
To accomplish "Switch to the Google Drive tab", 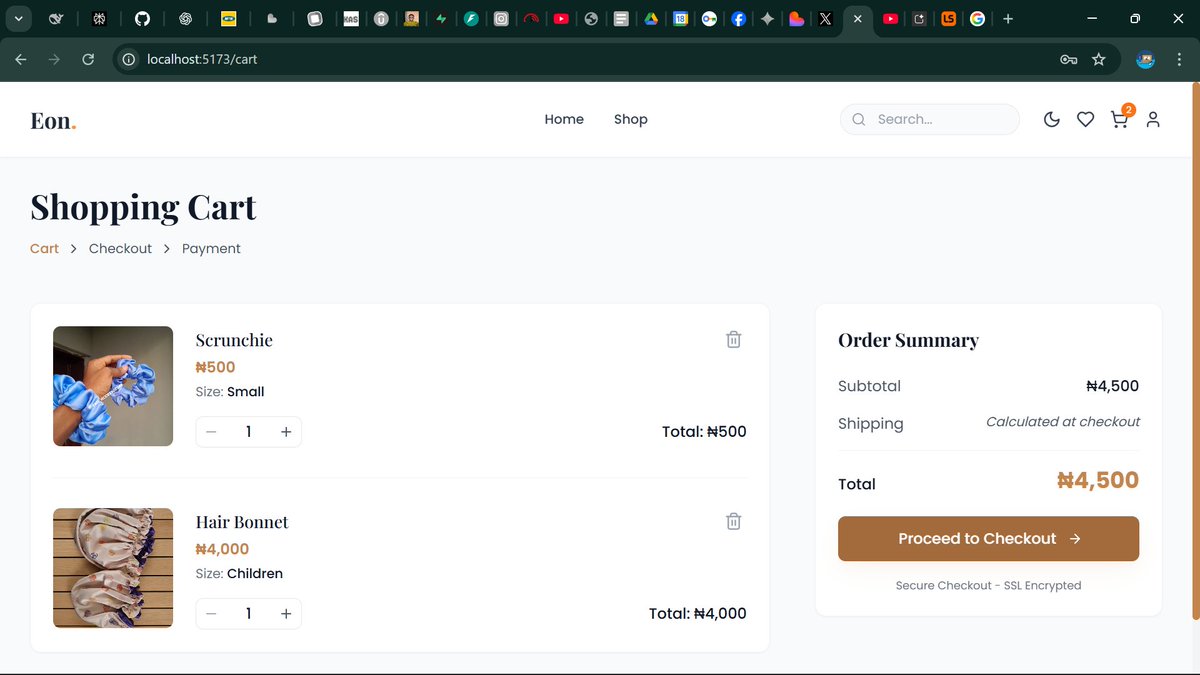I will pos(651,18).
